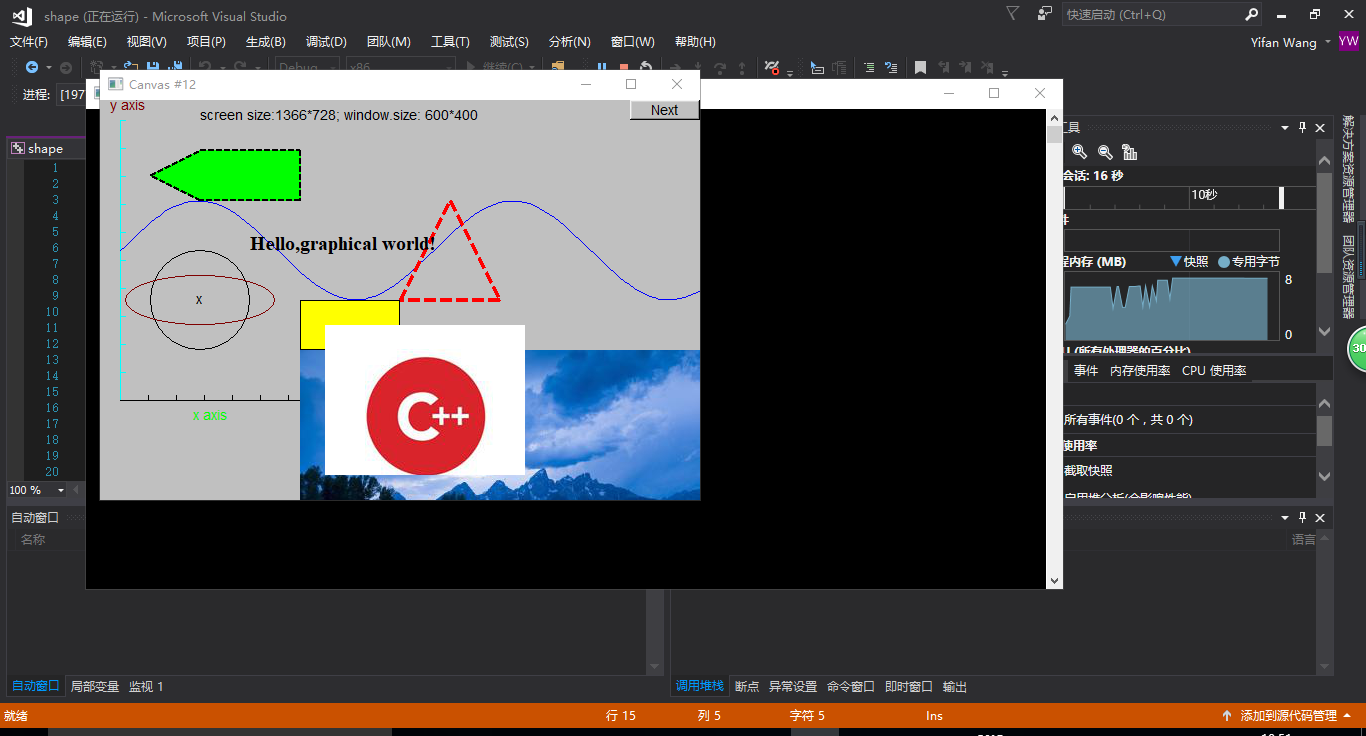The height and width of the screenshot is (736, 1366).
Task: Click the 截取快照 snapshot link
Action: click(1088, 470)
